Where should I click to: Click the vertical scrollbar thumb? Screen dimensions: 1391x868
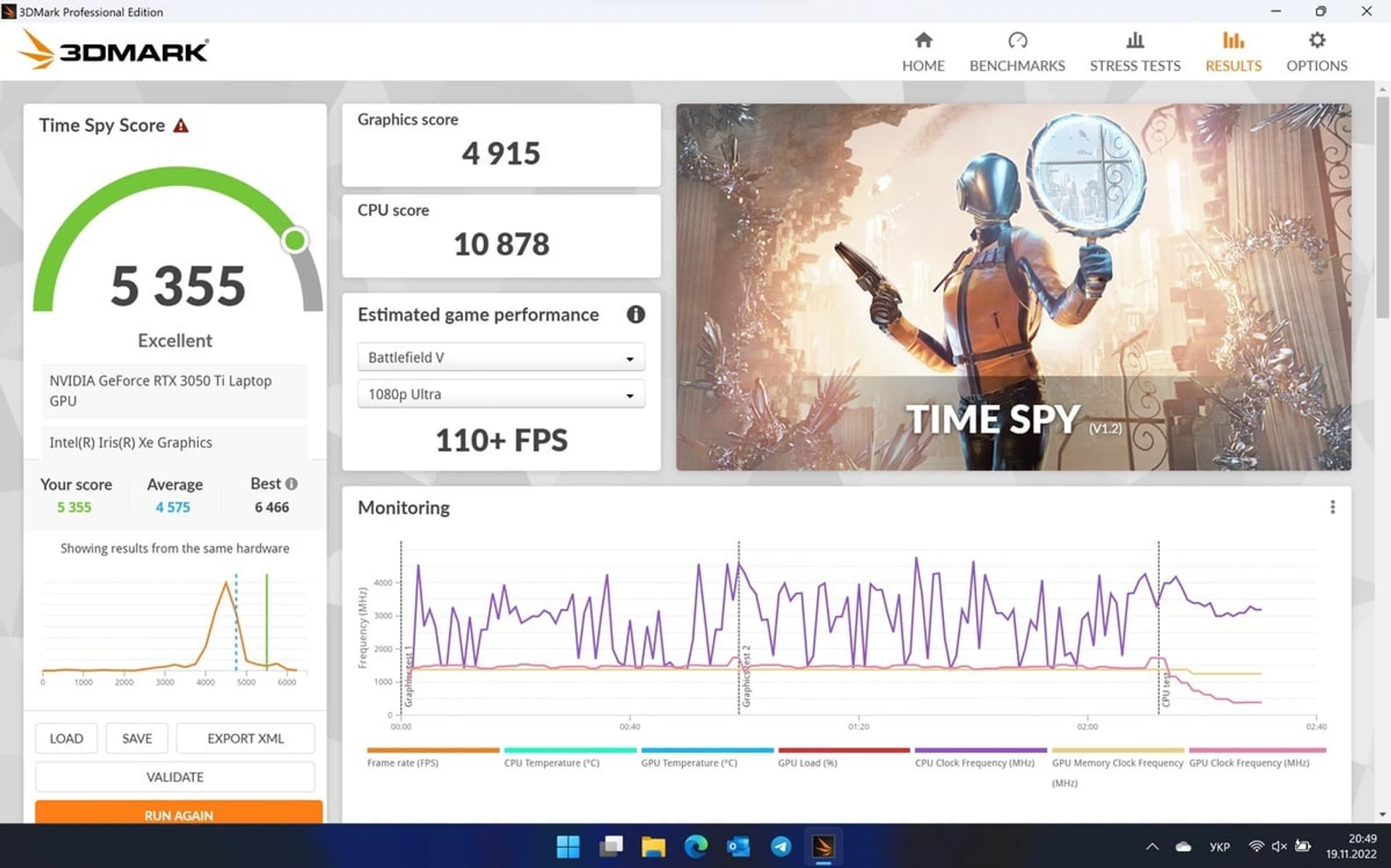point(1382,206)
